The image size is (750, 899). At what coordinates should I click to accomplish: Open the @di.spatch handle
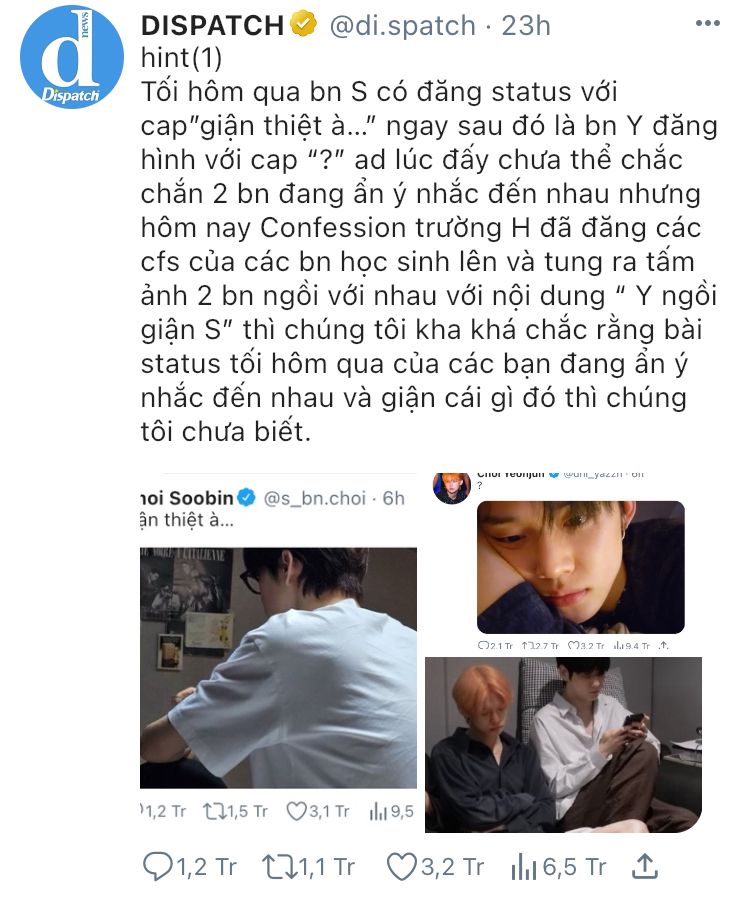point(403,26)
